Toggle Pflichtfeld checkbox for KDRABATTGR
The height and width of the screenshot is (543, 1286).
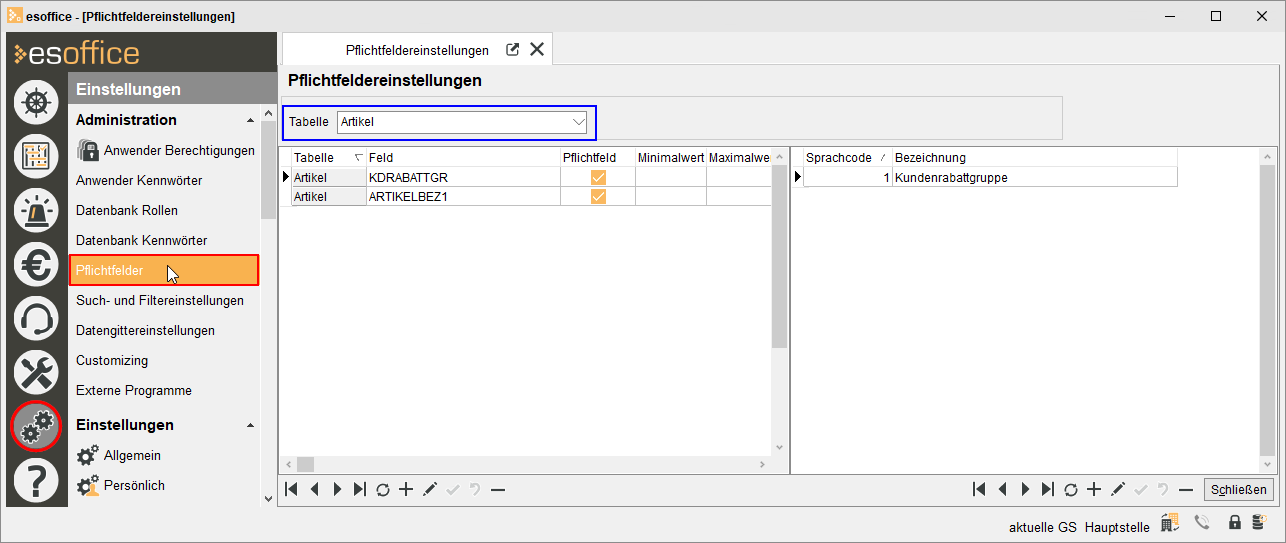coord(598,177)
